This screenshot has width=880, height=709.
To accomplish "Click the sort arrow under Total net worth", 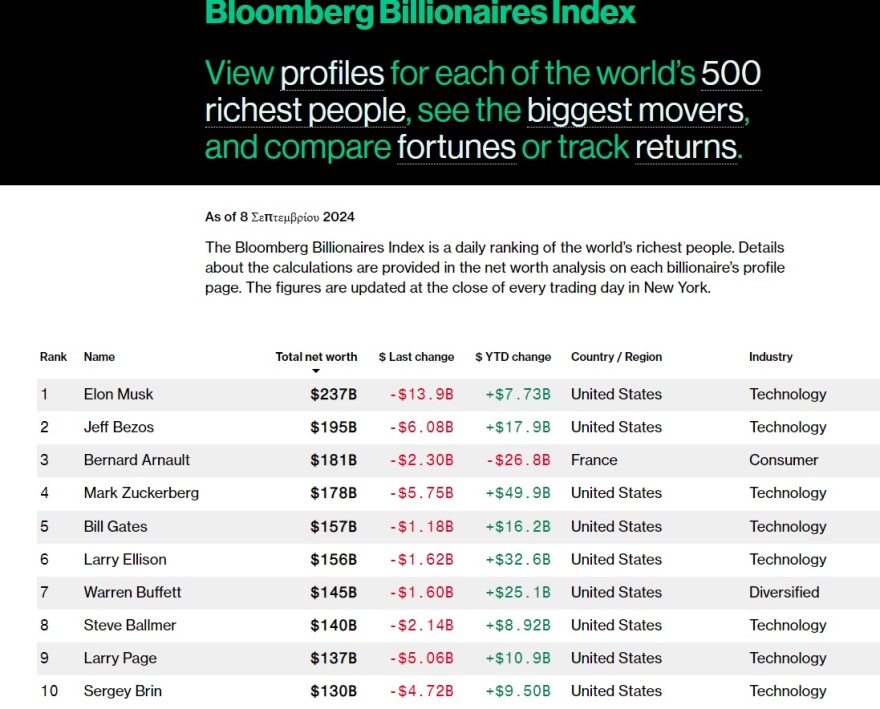I will 316,371.
